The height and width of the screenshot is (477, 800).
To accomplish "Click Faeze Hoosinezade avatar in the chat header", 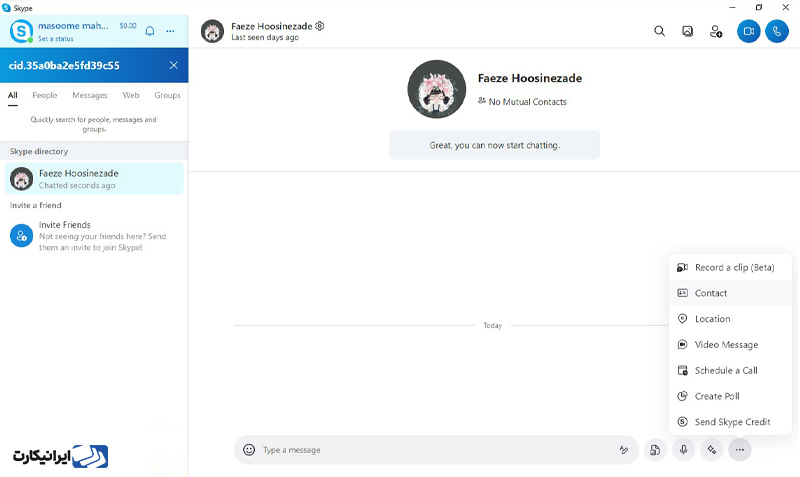I will [x=212, y=31].
